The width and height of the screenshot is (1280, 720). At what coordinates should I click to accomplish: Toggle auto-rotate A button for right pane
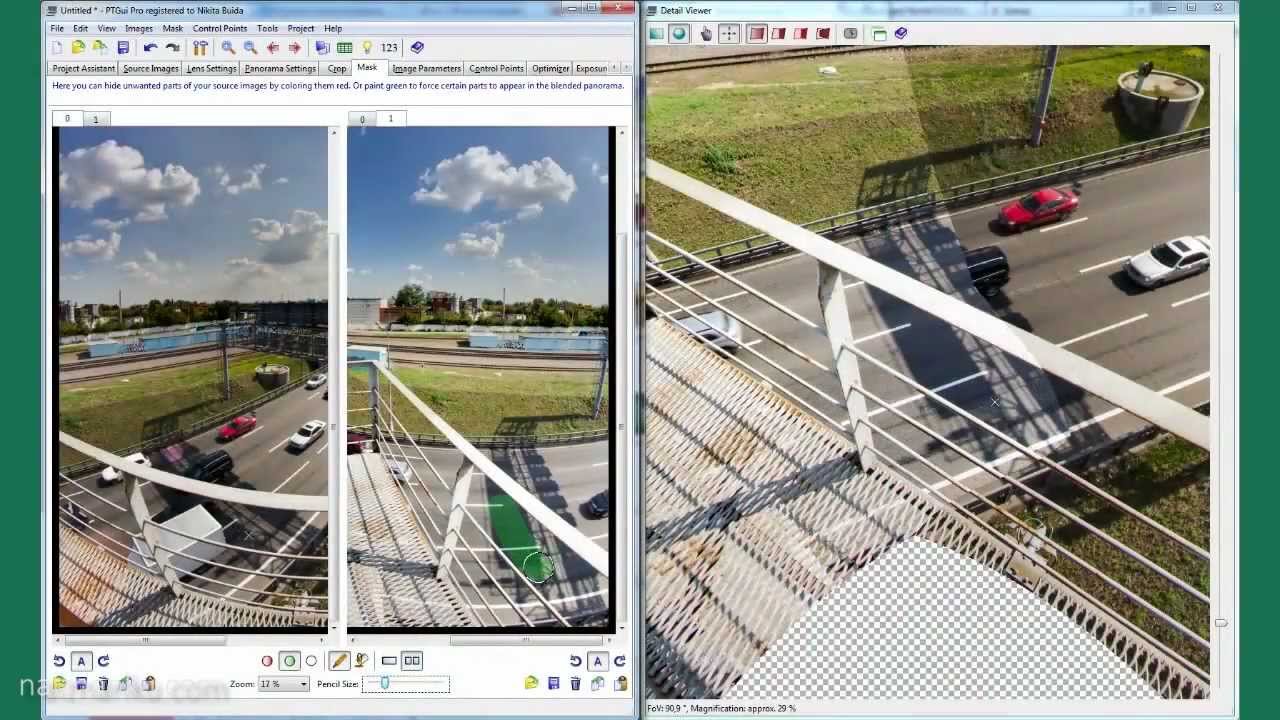597,661
